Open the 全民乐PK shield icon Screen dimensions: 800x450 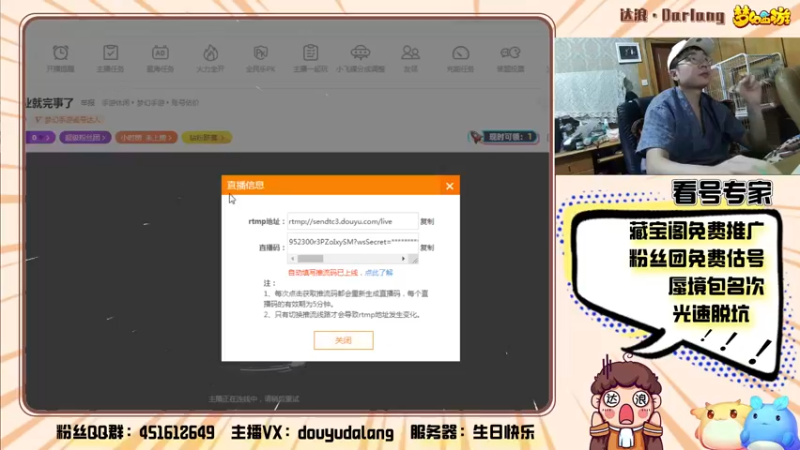click(x=260, y=58)
